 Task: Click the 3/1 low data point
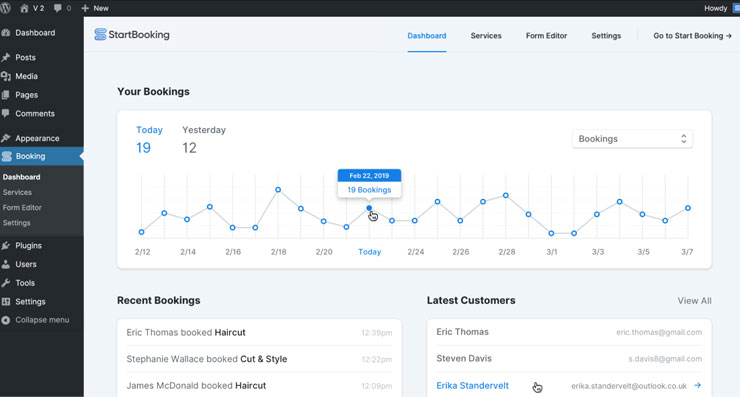point(551,233)
